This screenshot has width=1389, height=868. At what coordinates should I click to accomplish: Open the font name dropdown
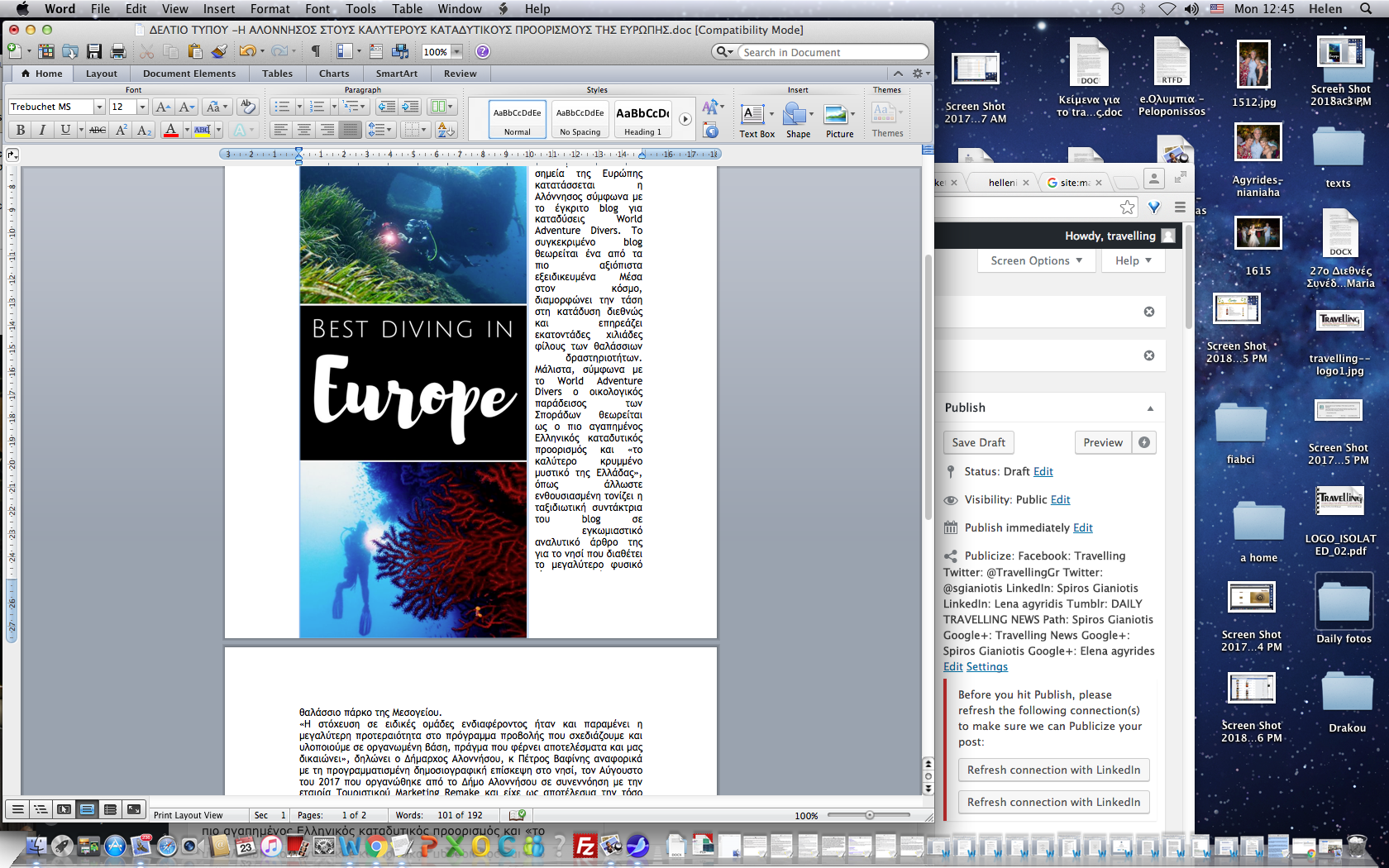coord(99,107)
